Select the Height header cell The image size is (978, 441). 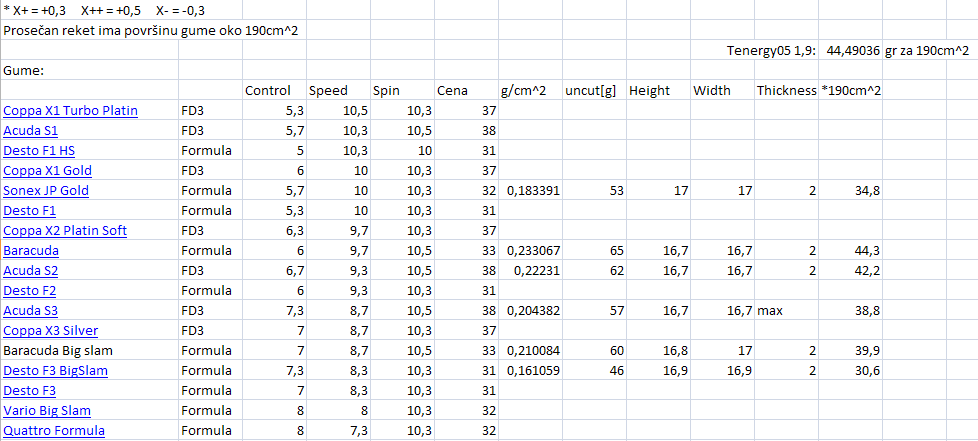tap(657, 91)
